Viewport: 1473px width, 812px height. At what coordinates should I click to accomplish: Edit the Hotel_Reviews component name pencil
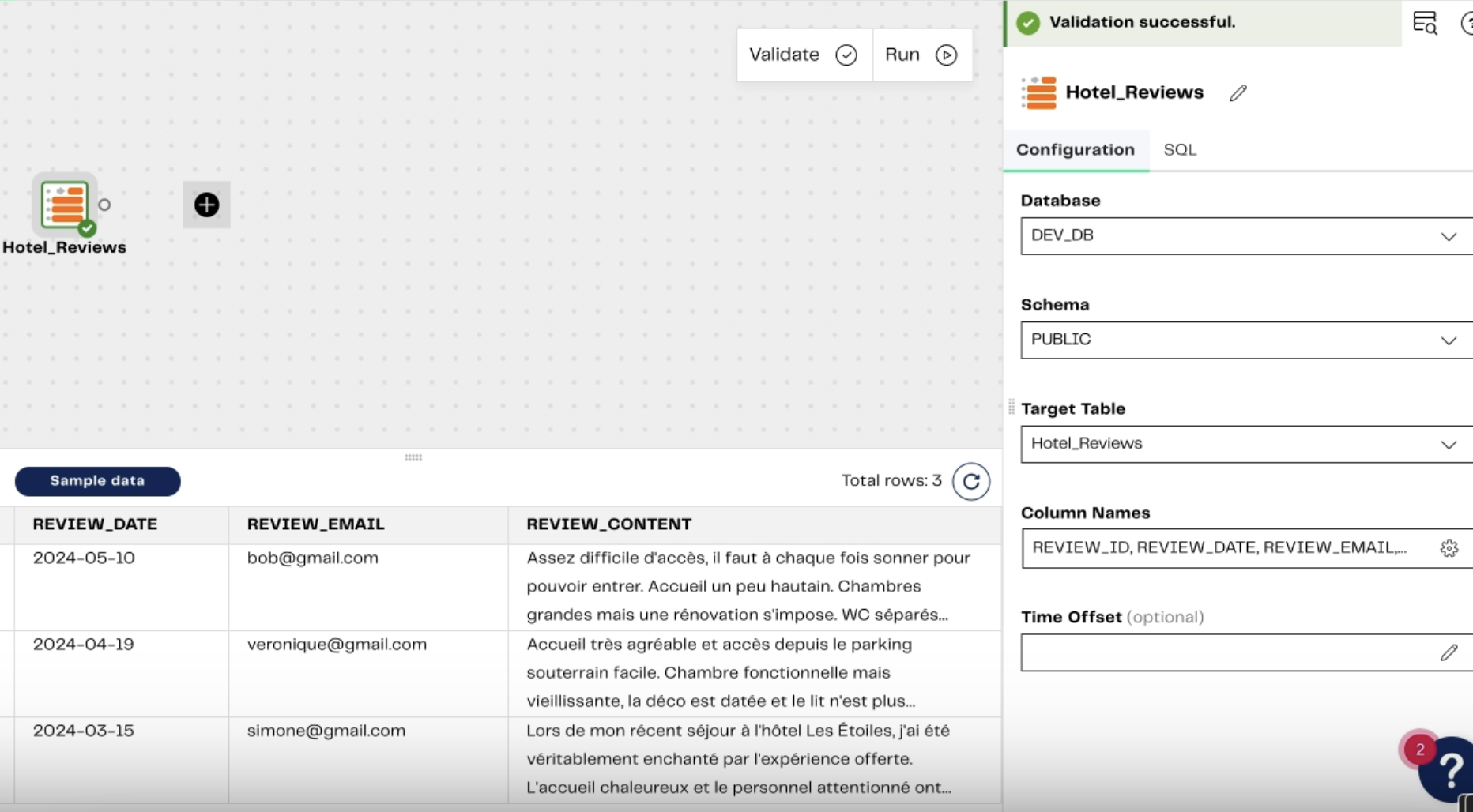tap(1238, 93)
